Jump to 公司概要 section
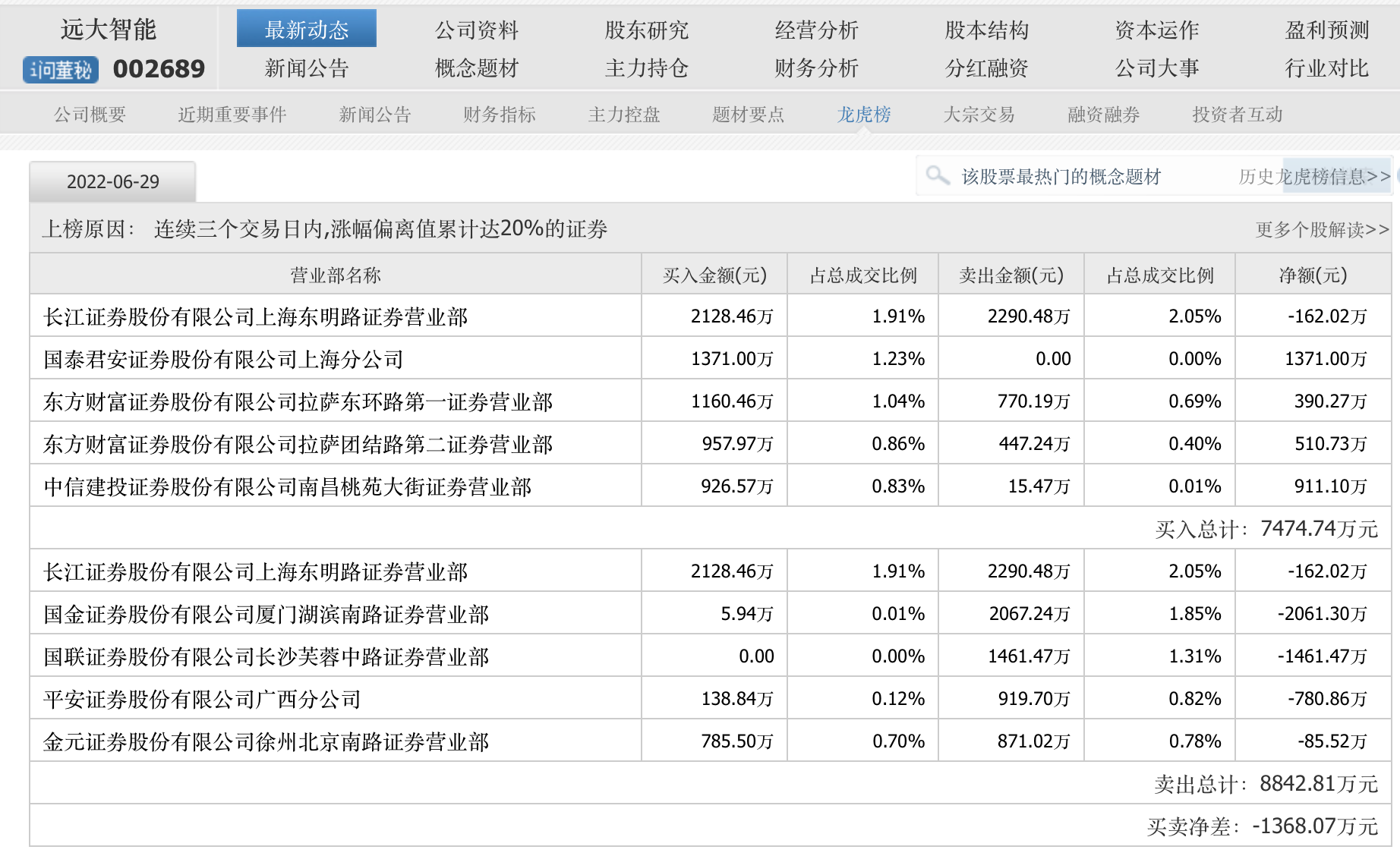 point(90,115)
